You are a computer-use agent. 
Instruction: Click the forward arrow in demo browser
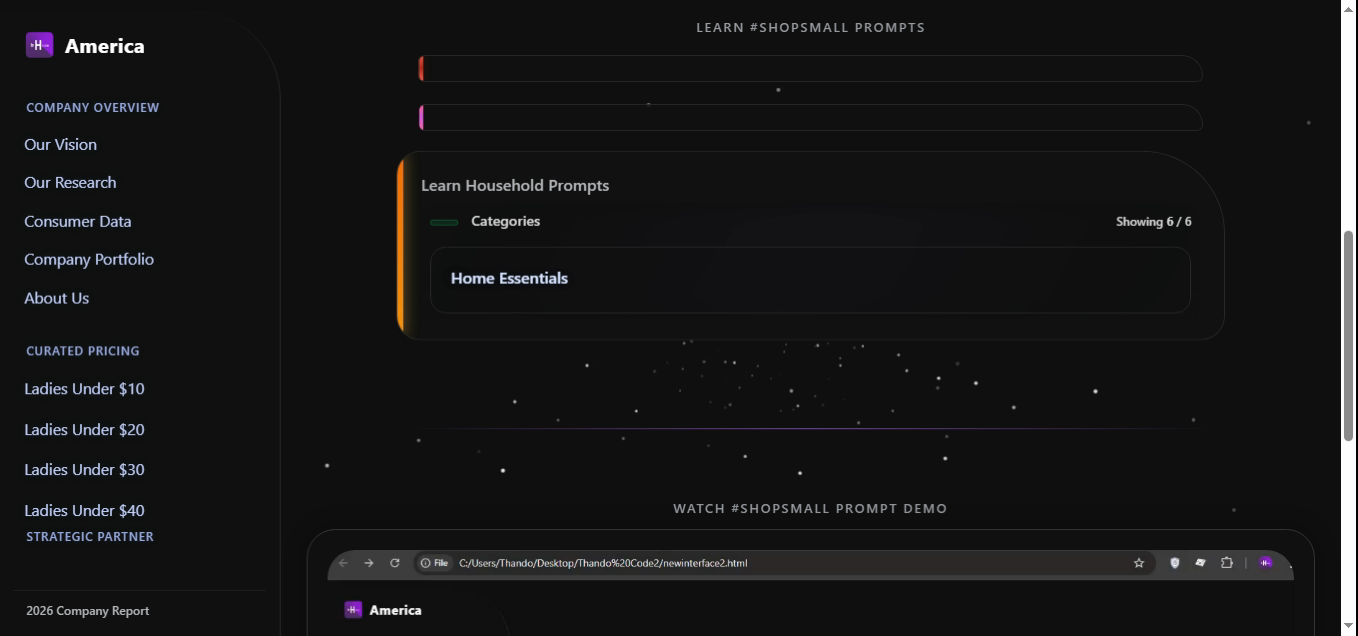coord(369,563)
